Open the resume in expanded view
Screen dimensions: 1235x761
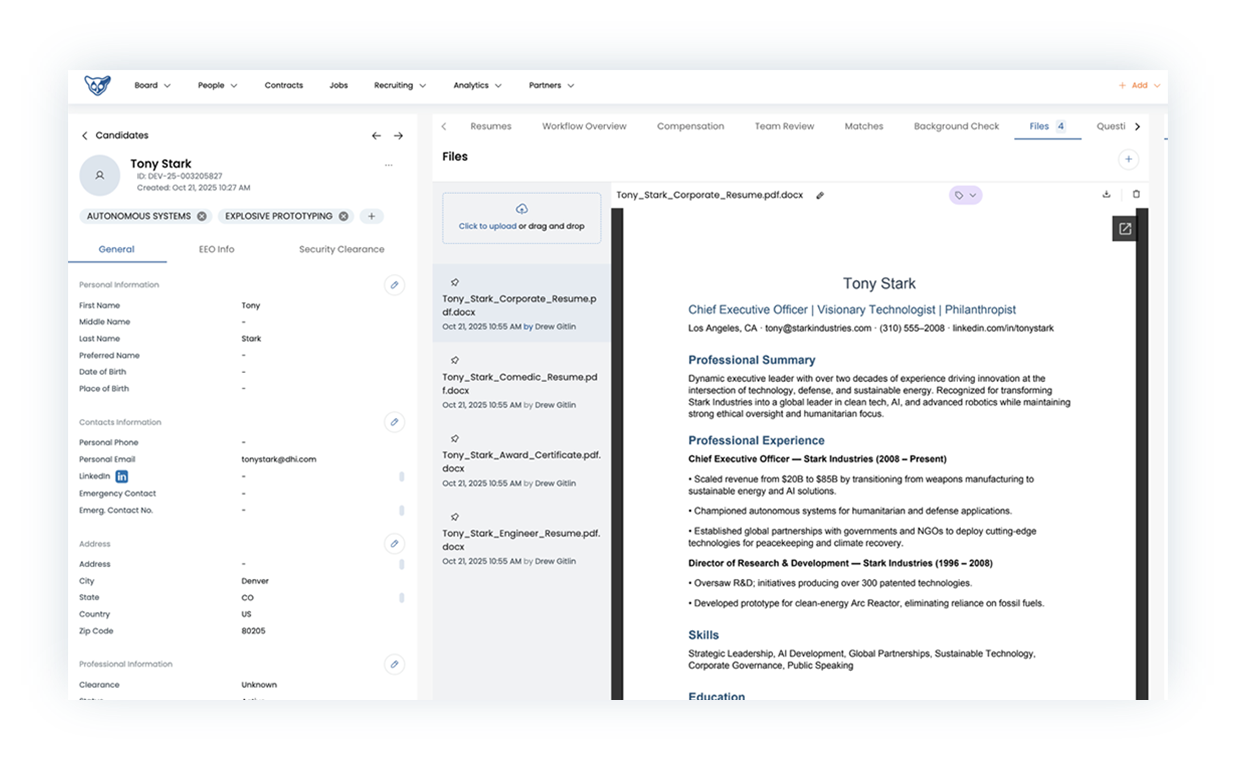click(1124, 228)
